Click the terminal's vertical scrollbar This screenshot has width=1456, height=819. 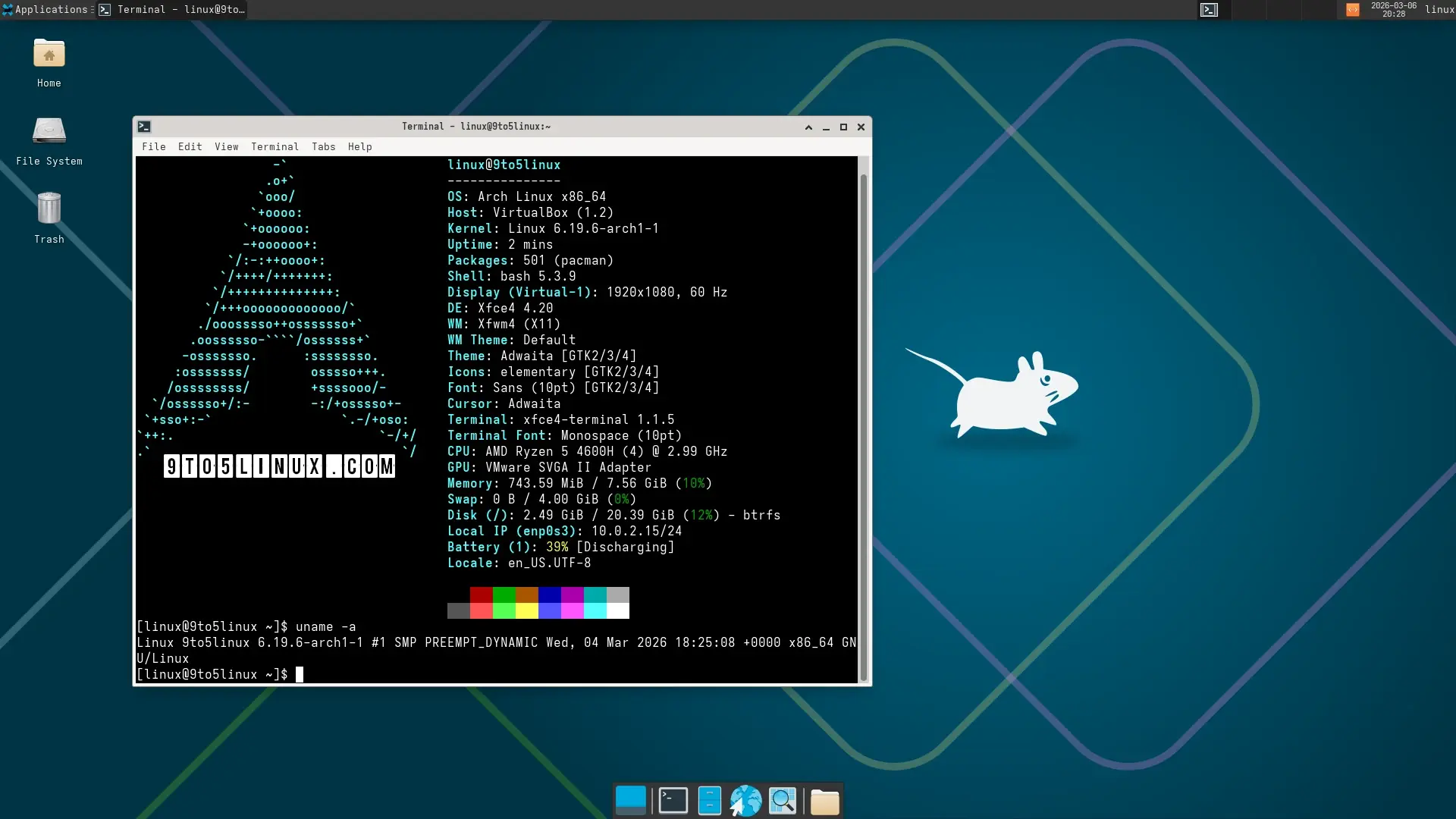863,425
